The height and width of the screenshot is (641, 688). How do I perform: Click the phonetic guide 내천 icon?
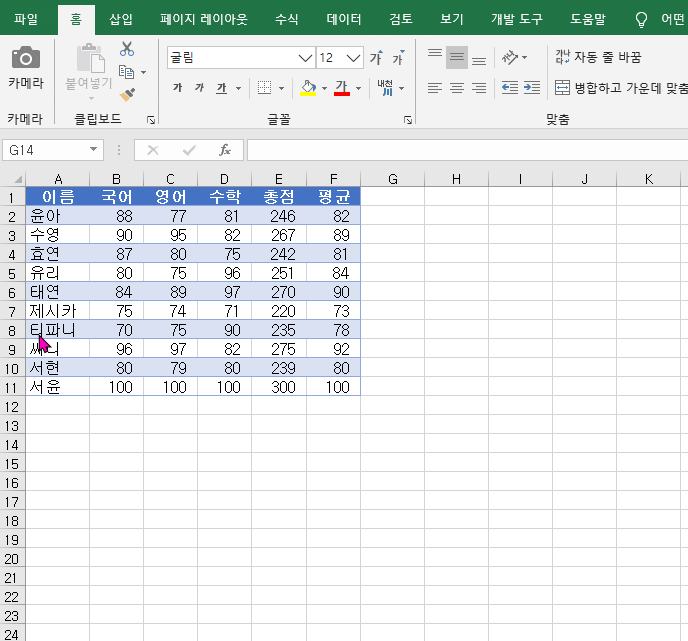(x=385, y=88)
